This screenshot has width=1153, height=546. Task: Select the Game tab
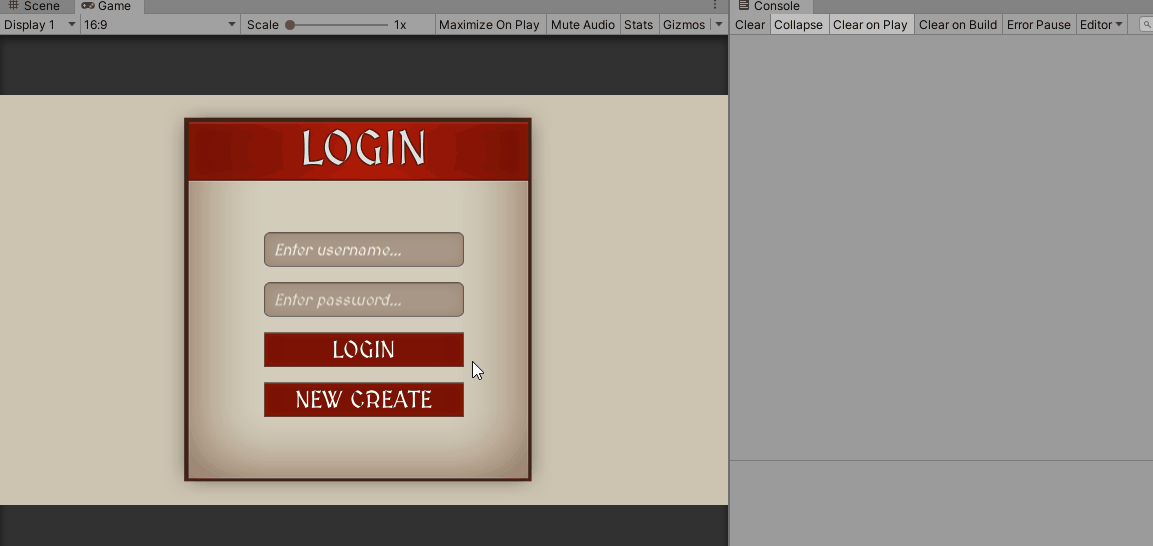click(x=109, y=7)
